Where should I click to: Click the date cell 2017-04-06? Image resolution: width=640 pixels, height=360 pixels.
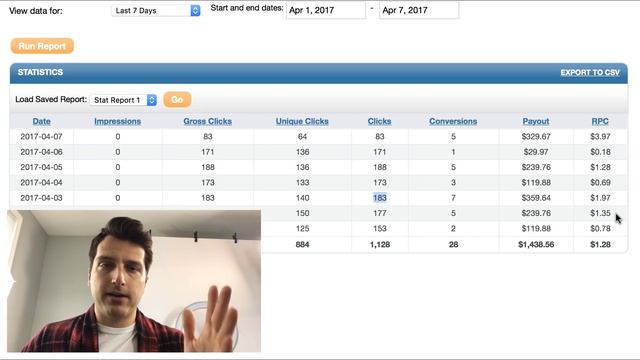point(42,152)
